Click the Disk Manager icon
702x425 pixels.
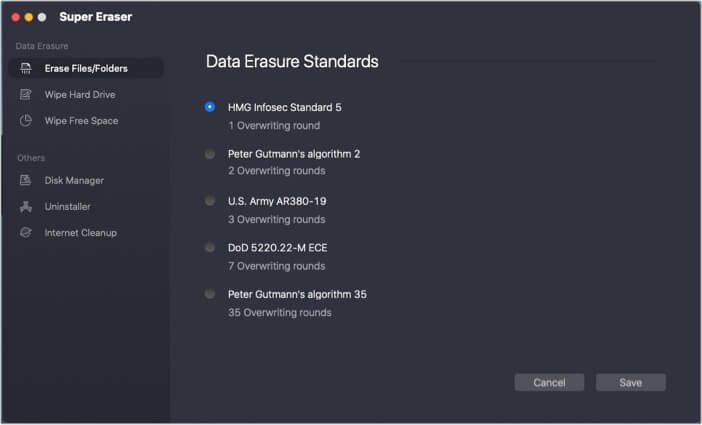pyautogui.click(x=26, y=180)
